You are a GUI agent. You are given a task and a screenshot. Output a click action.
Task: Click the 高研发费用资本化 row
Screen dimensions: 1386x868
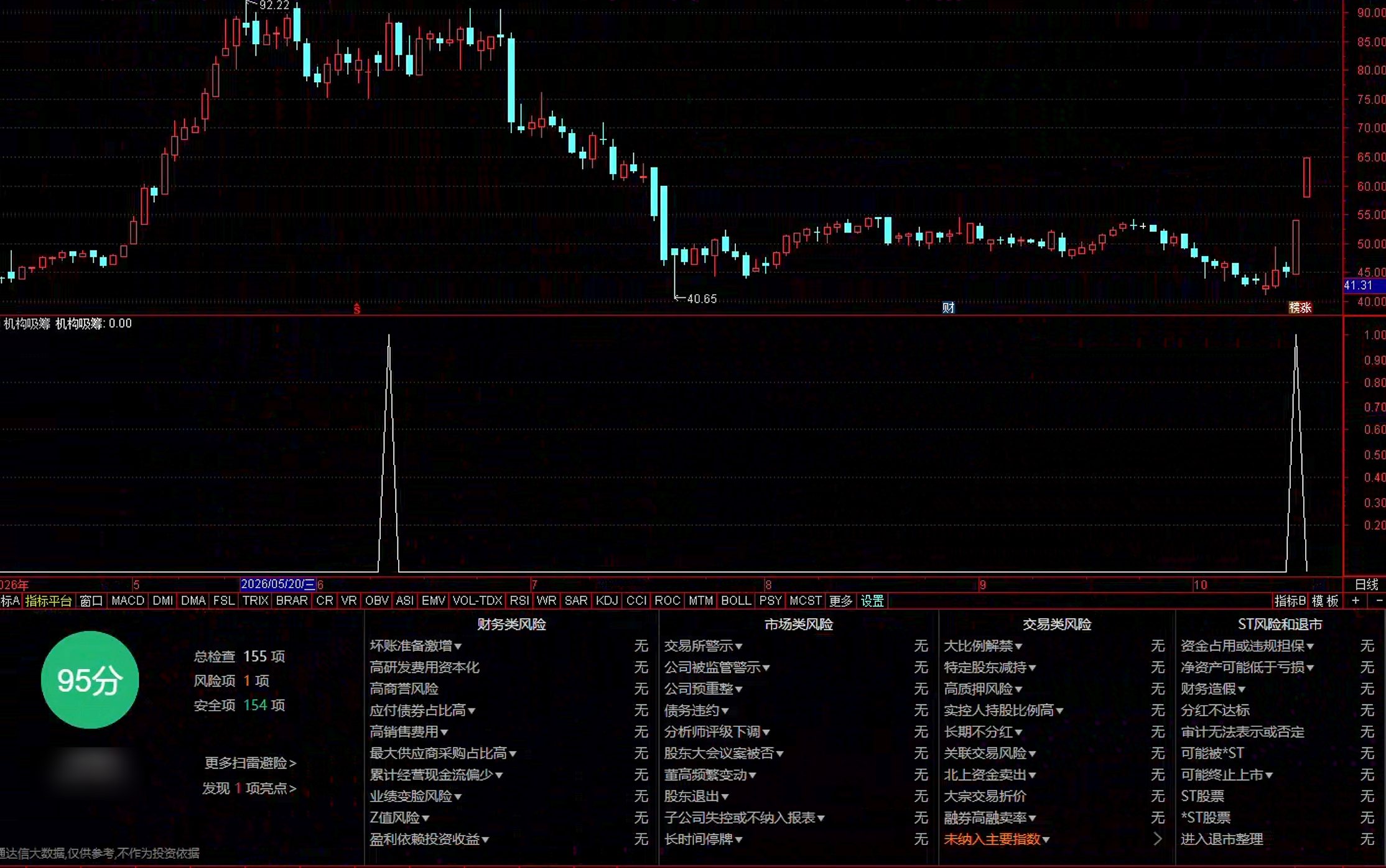[509, 667]
